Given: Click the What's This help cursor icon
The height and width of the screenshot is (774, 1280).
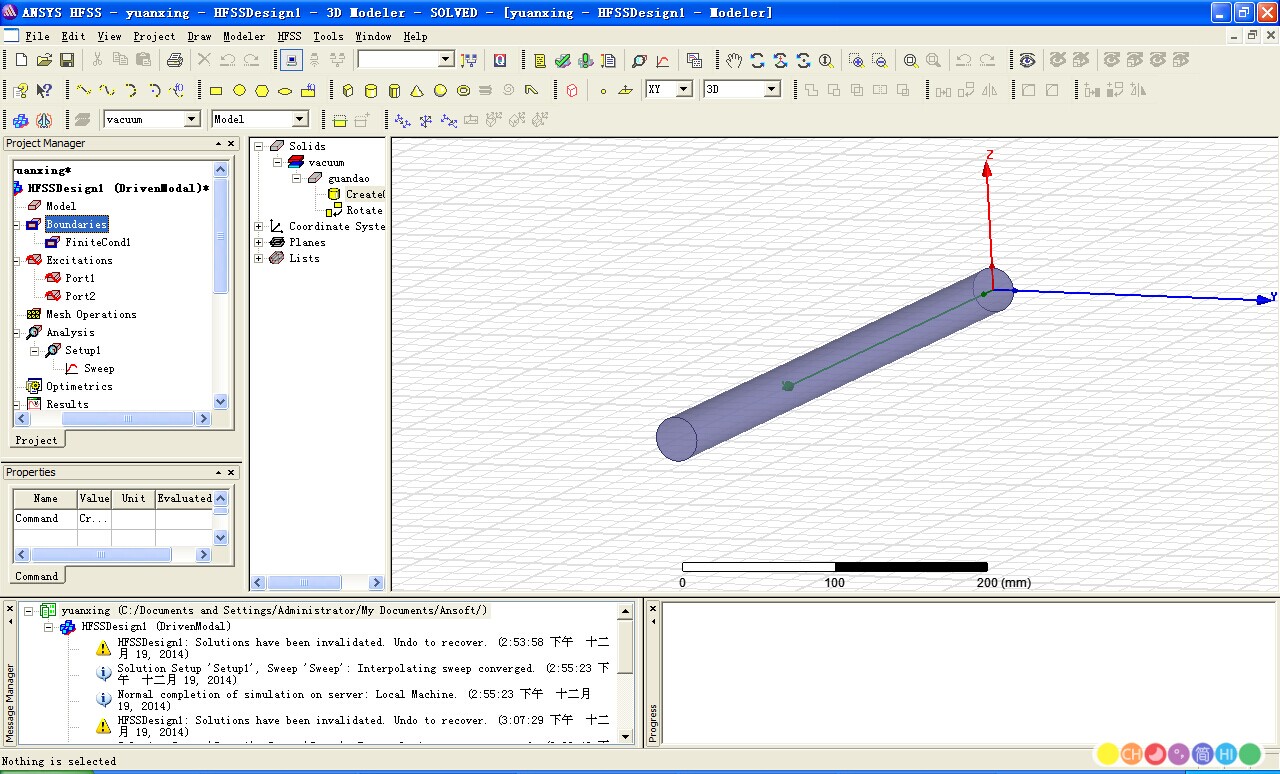Looking at the screenshot, I should tap(44, 90).
